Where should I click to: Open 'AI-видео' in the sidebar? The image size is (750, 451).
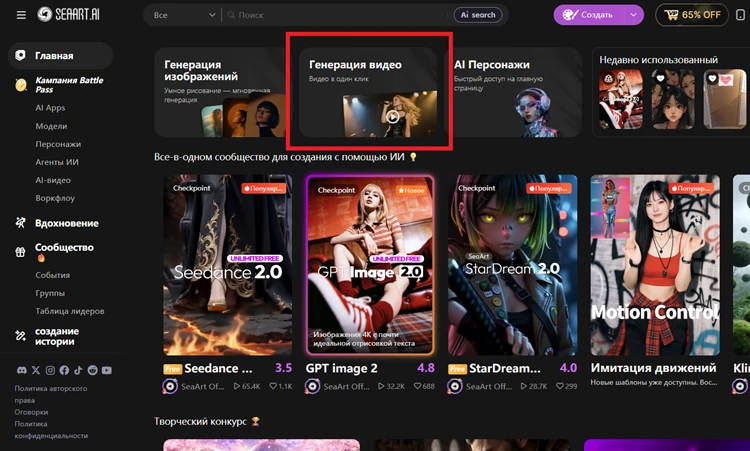[53, 180]
